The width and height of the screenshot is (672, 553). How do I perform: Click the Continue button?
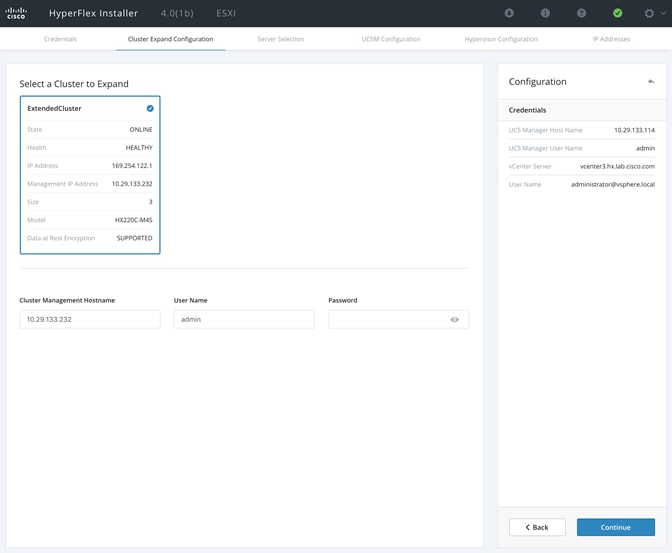pyautogui.click(x=615, y=527)
